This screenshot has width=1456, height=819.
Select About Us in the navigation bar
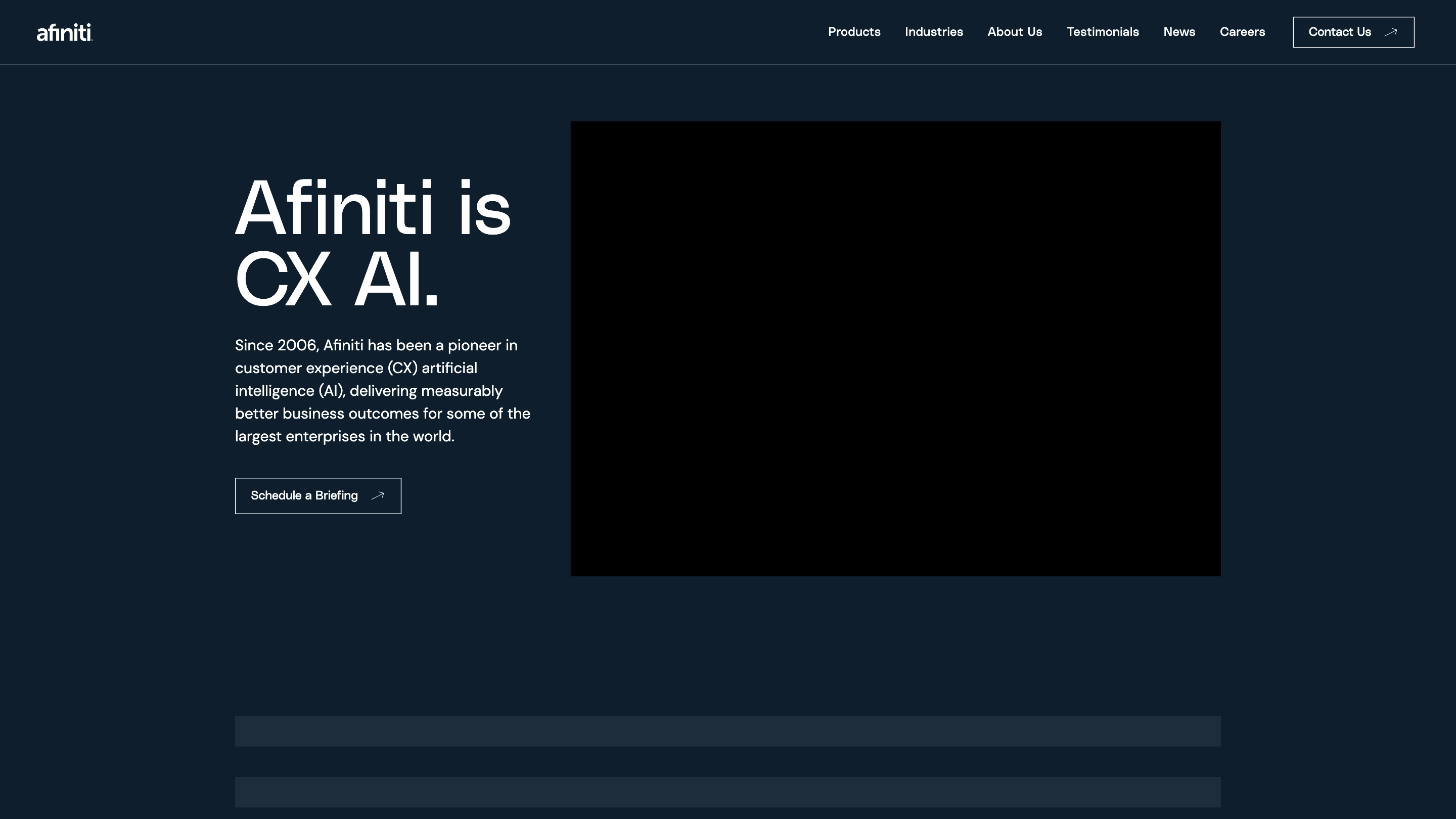1015,32
